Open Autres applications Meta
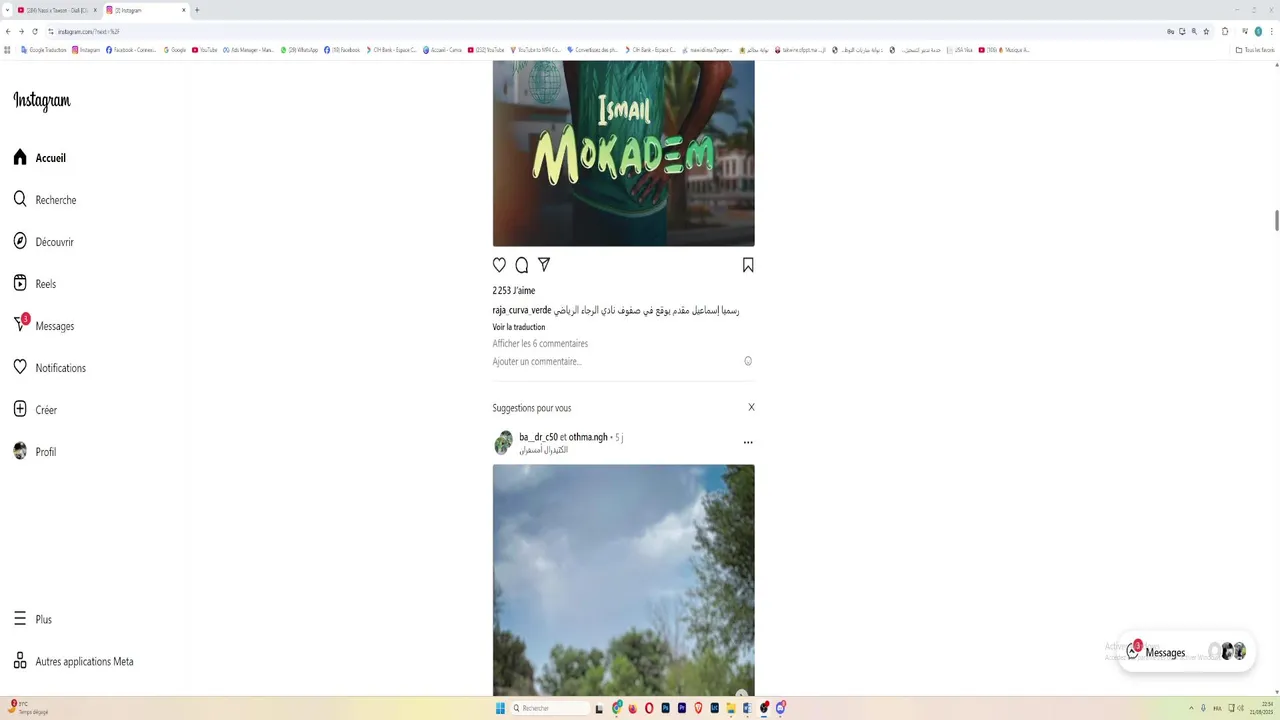Viewport: 1280px width, 720px height. coord(73,662)
